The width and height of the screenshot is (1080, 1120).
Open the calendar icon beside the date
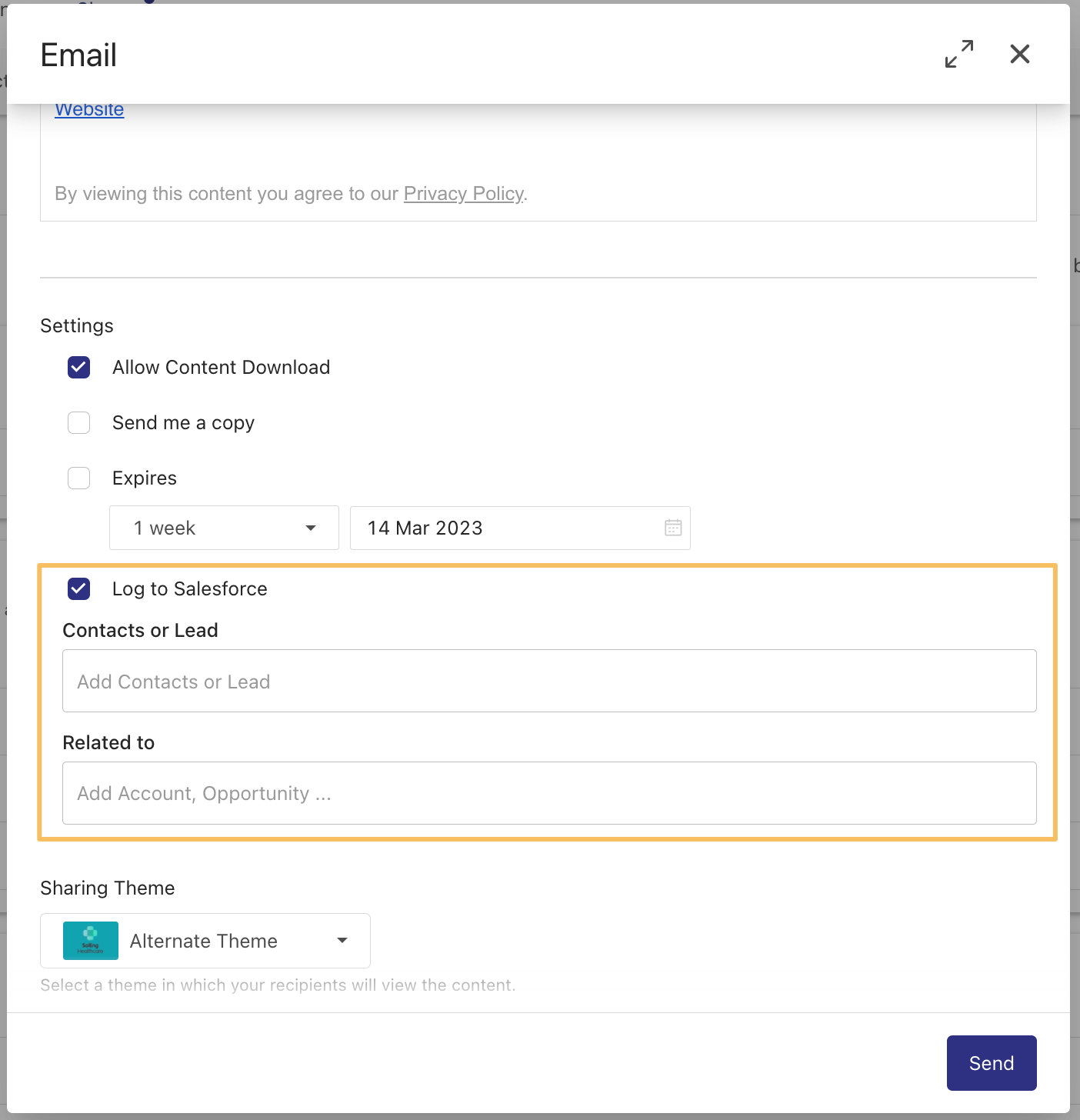point(673,528)
